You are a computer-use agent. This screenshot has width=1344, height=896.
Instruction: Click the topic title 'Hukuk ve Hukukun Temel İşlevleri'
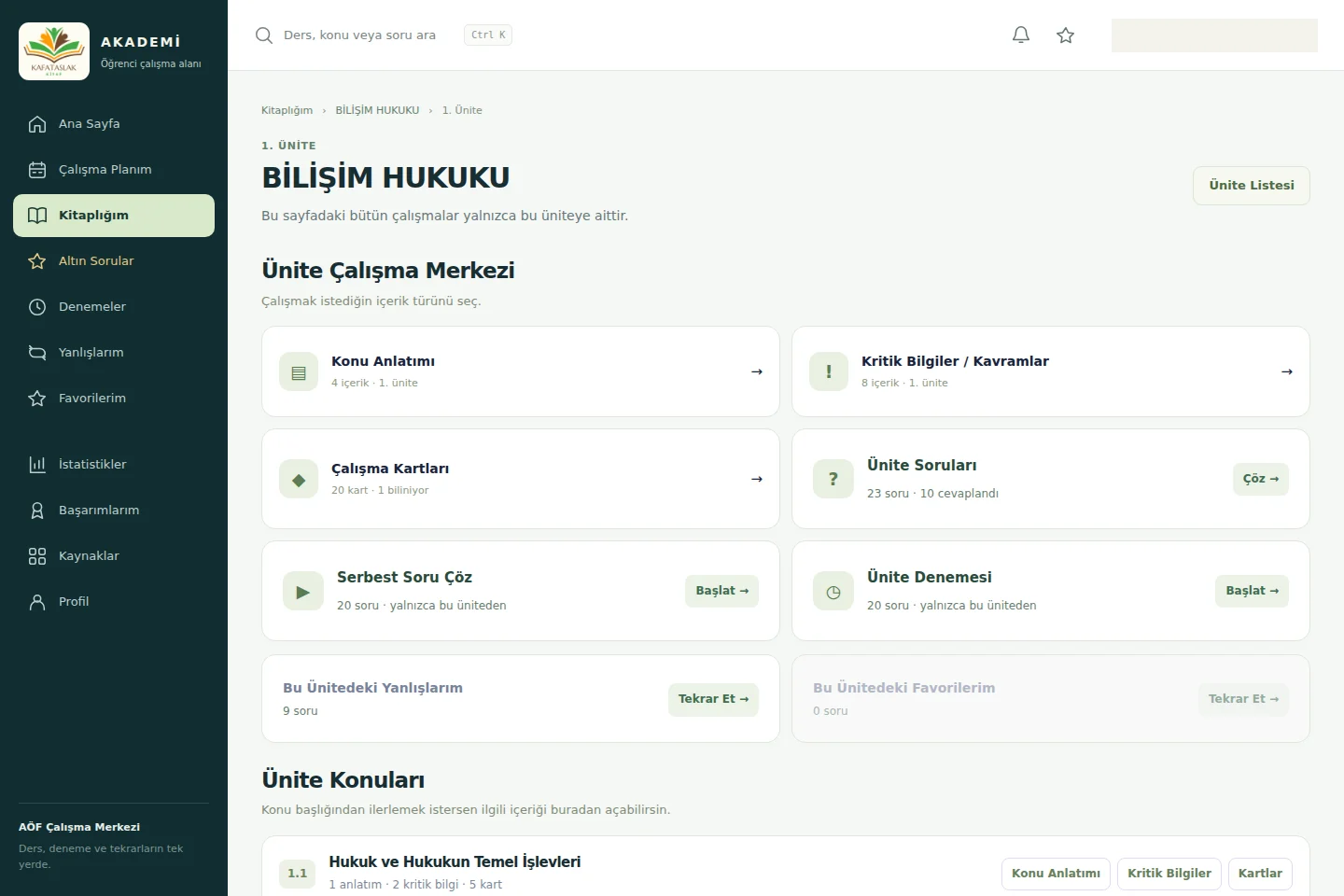click(455, 862)
